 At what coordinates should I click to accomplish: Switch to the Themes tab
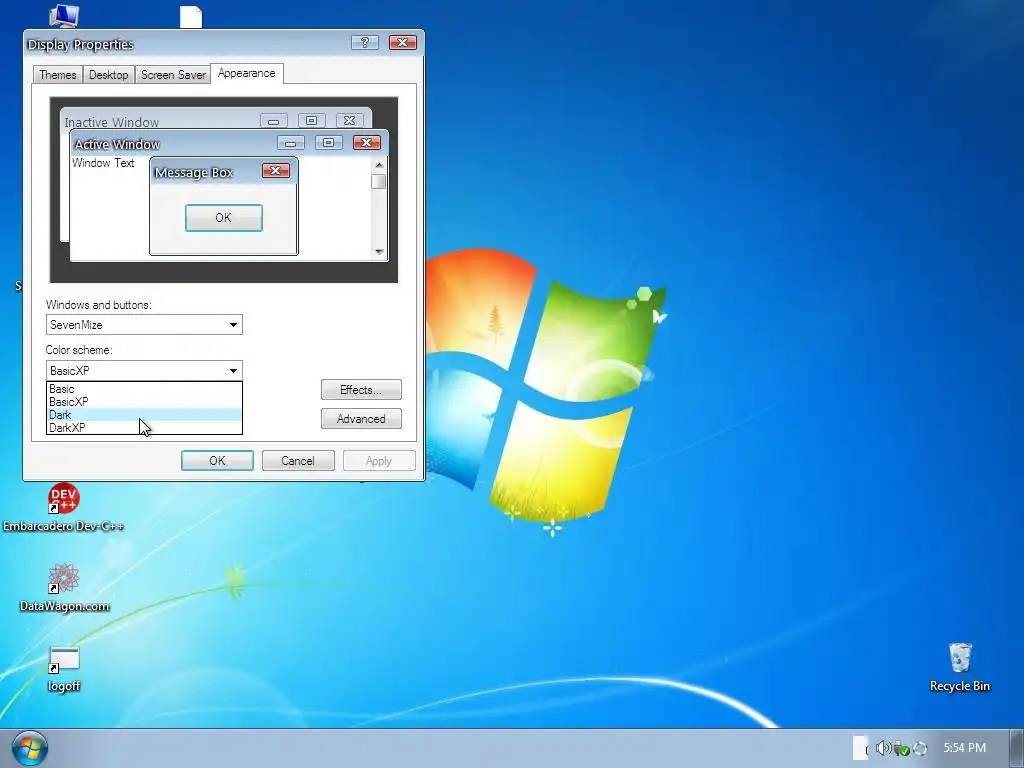click(58, 74)
